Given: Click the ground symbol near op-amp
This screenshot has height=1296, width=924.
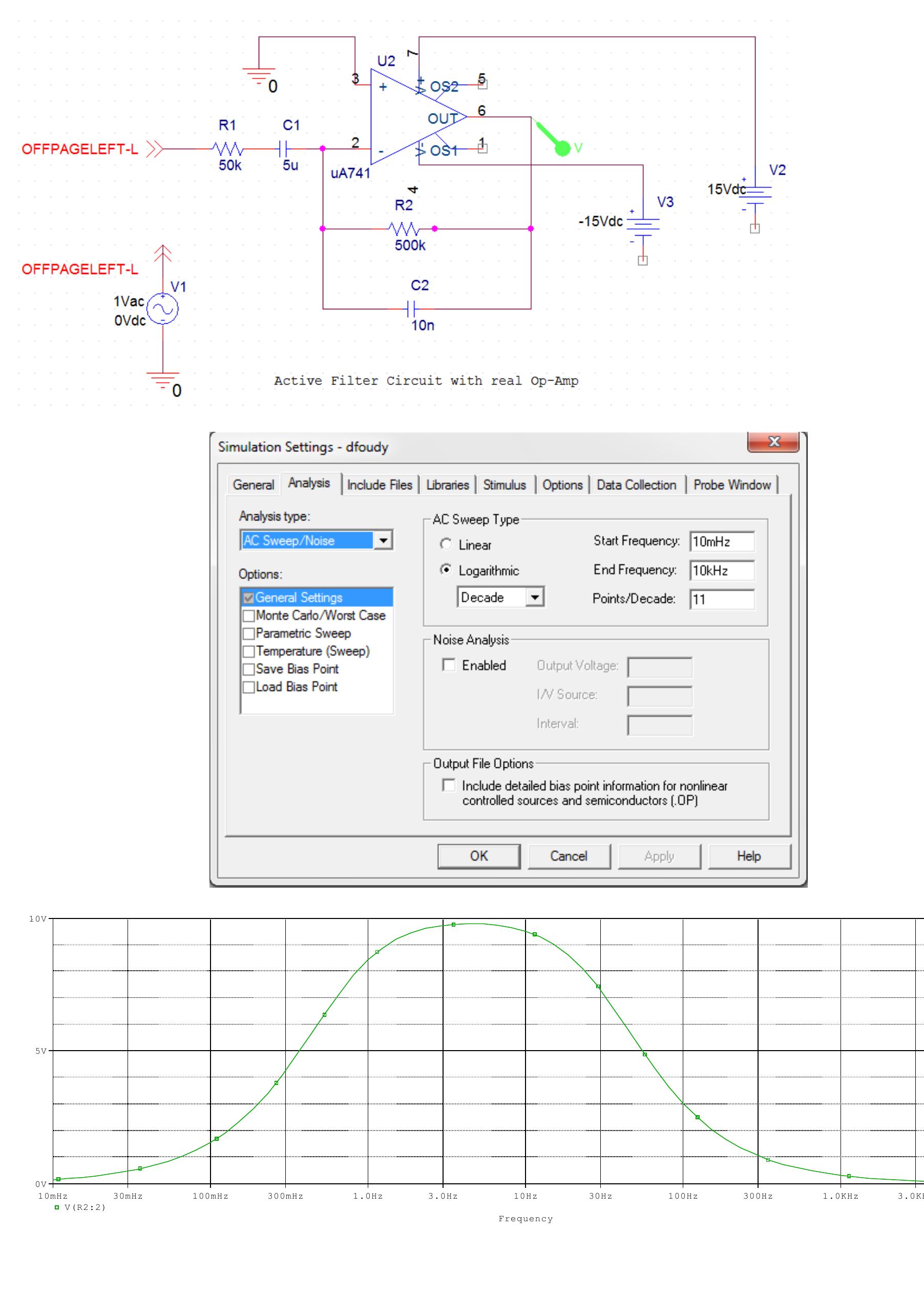Looking at the screenshot, I should pyautogui.click(x=259, y=76).
